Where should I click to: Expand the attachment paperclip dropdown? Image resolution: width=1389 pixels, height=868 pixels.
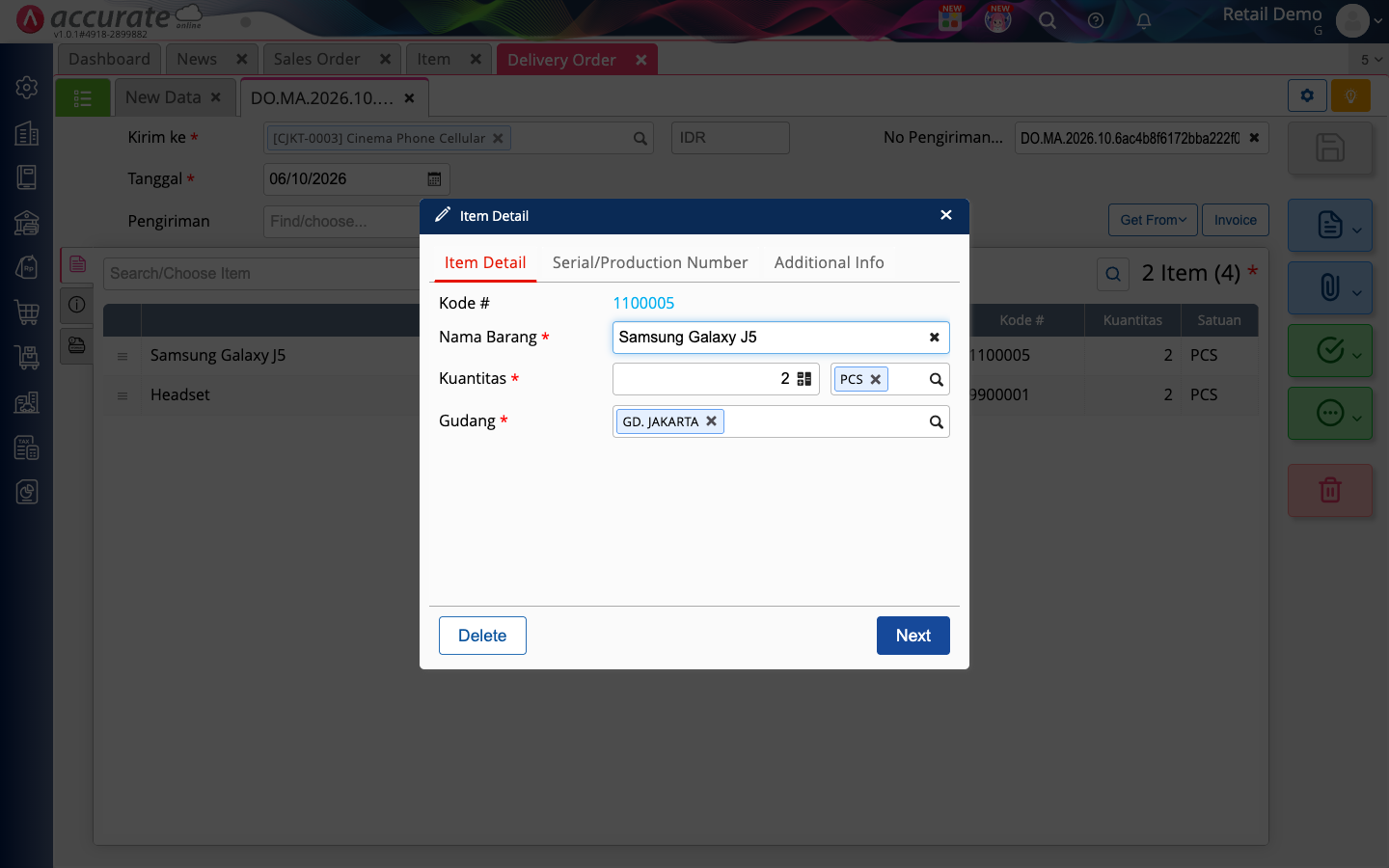(x=1330, y=287)
